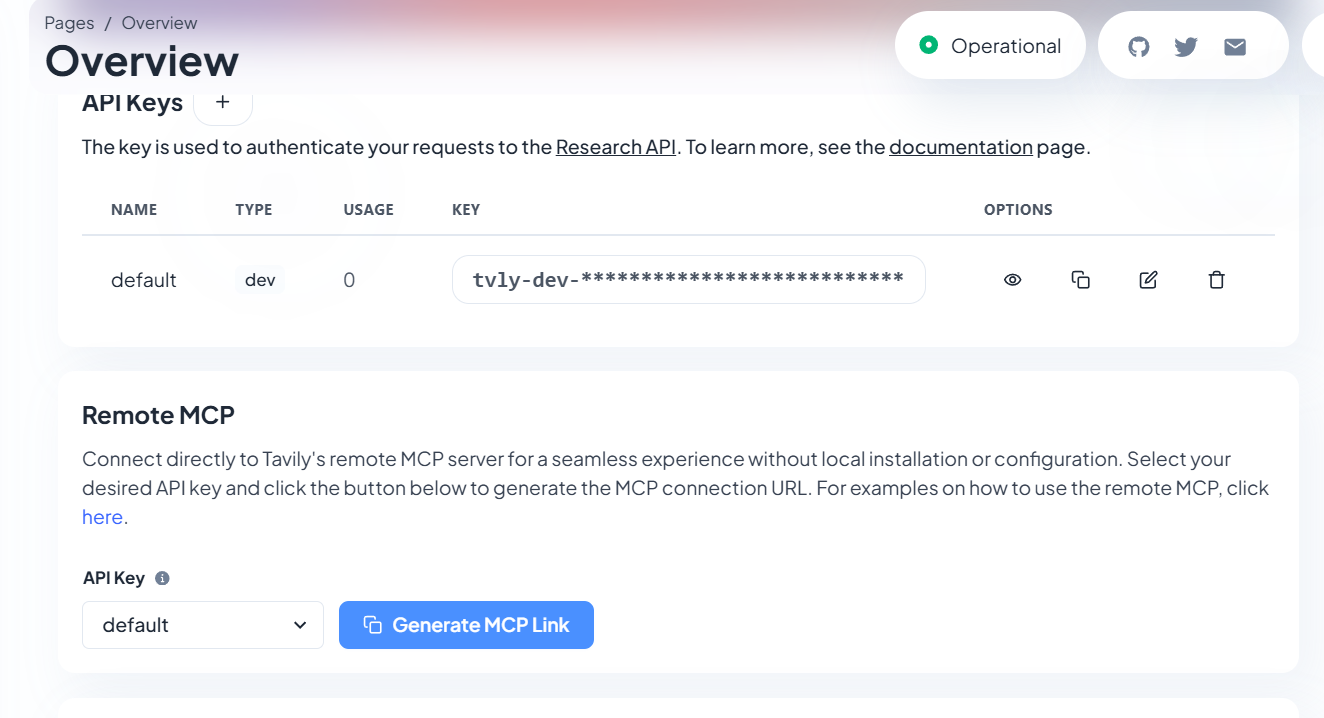The width and height of the screenshot is (1324, 718).
Task: Reveal the hidden API key value
Action: 1012,280
